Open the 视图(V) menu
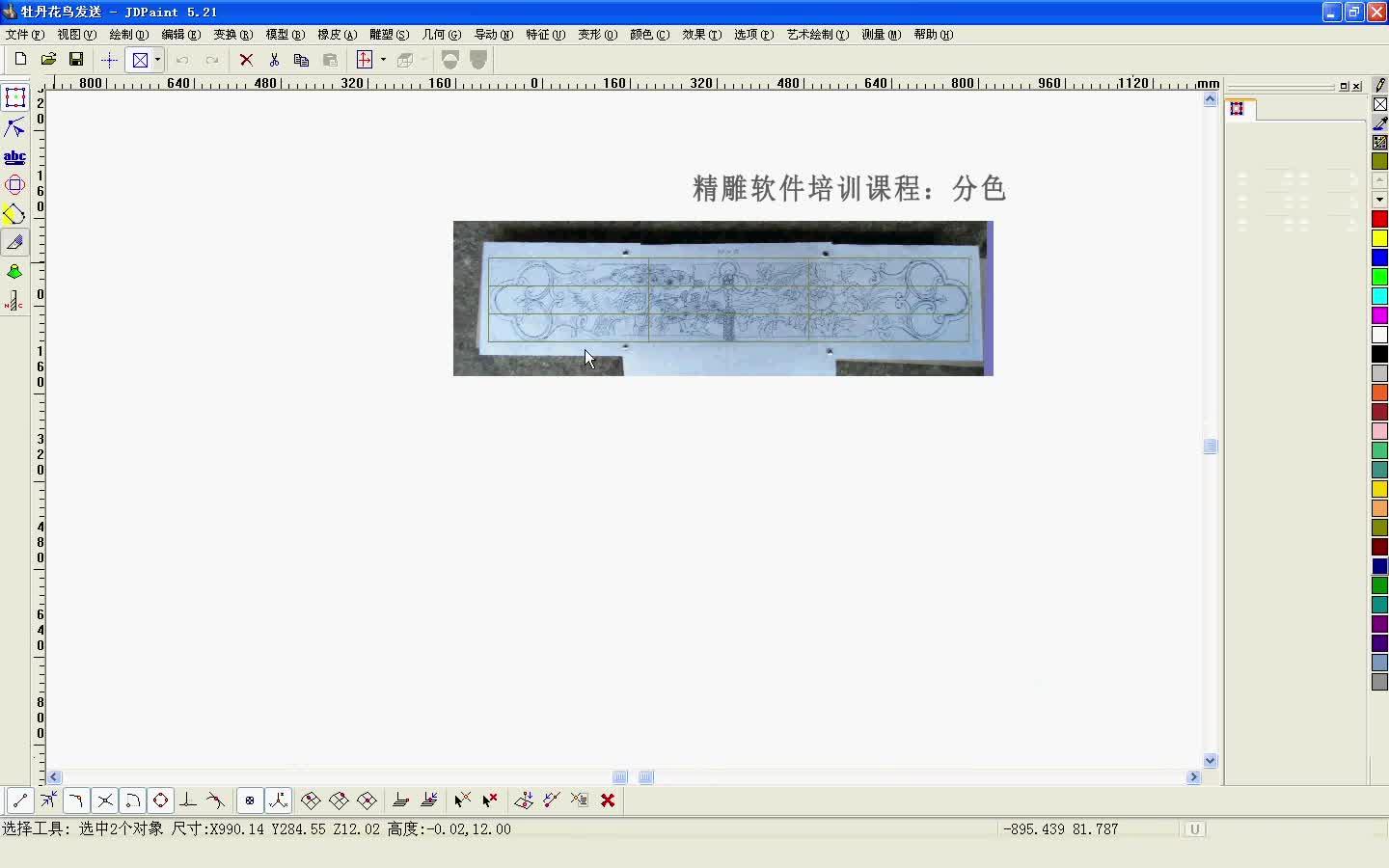This screenshot has width=1389, height=868. click(x=77, y=35)
